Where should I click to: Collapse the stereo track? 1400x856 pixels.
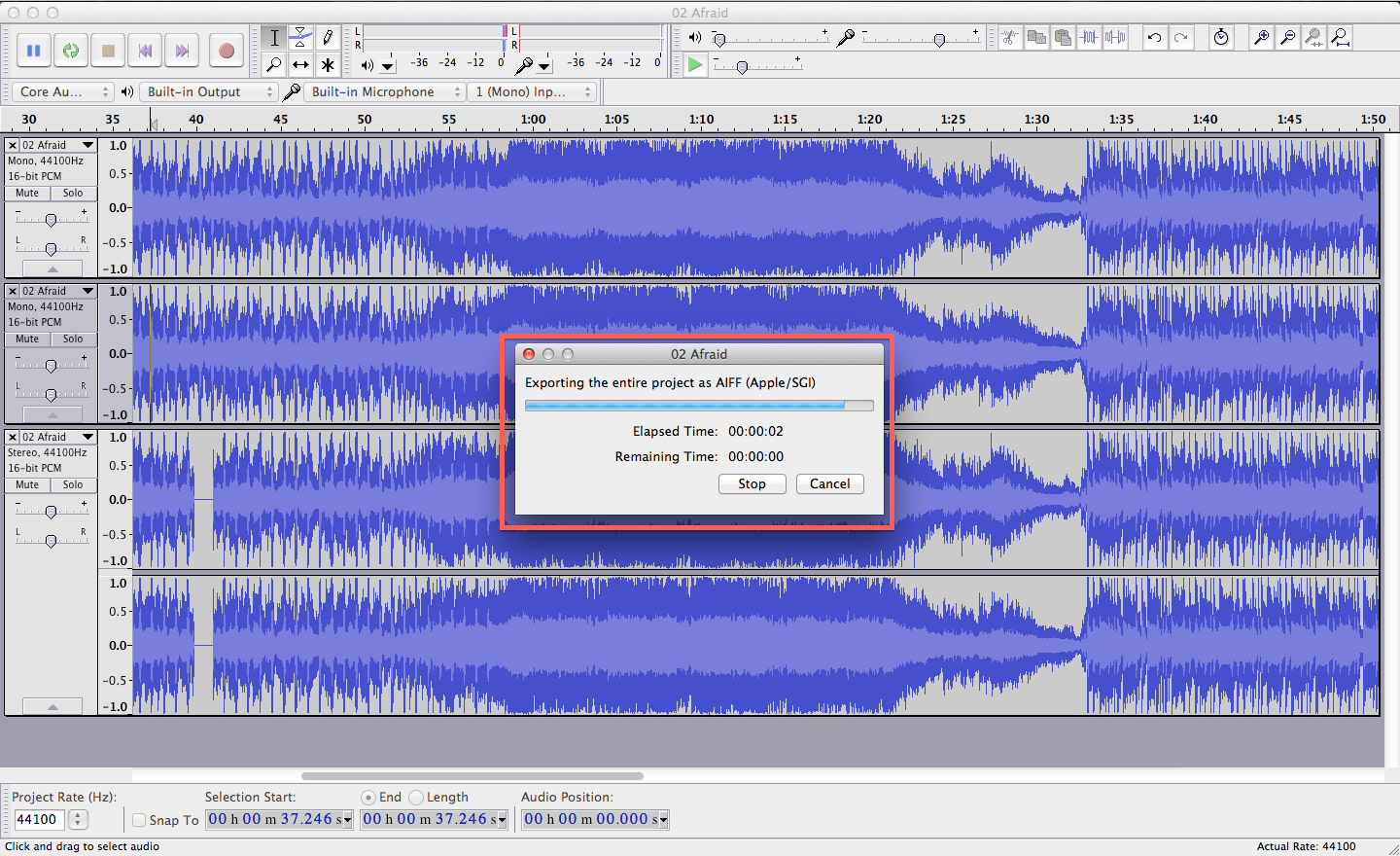pos(52,707)
